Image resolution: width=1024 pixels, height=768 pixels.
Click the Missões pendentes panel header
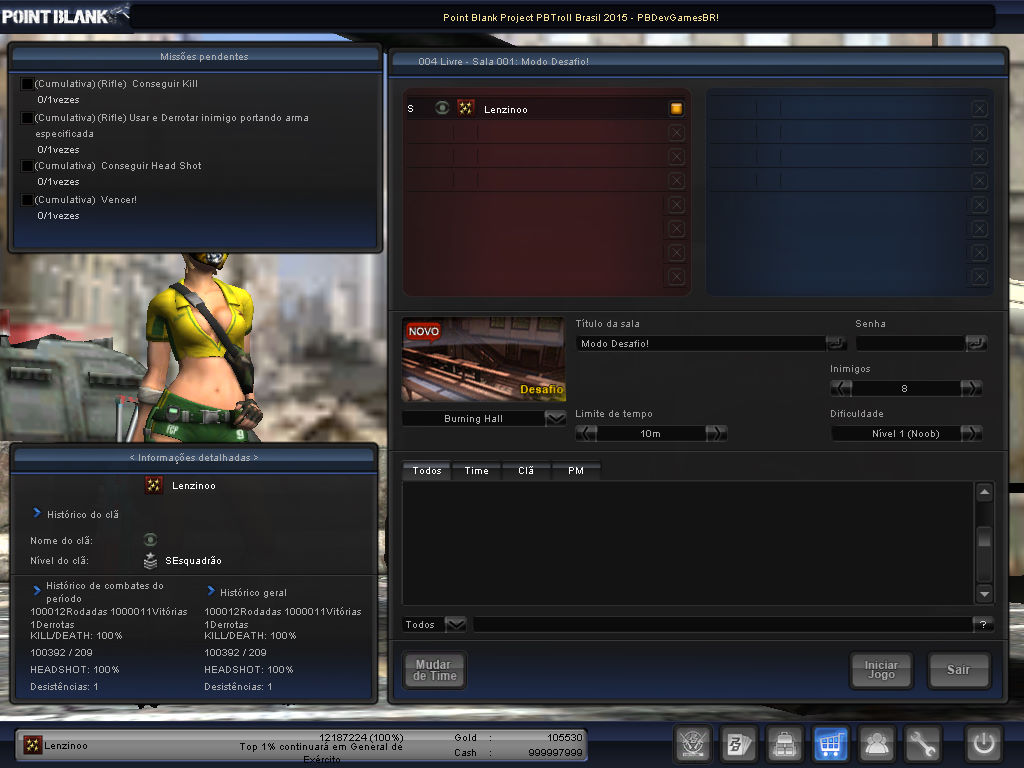coord(195,56)
